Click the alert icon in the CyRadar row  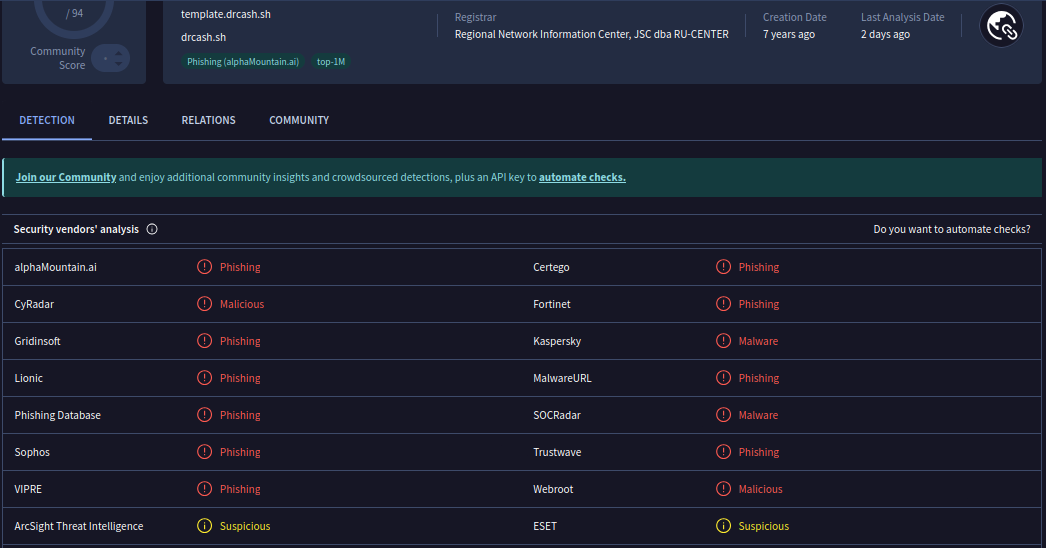(204, 304)
